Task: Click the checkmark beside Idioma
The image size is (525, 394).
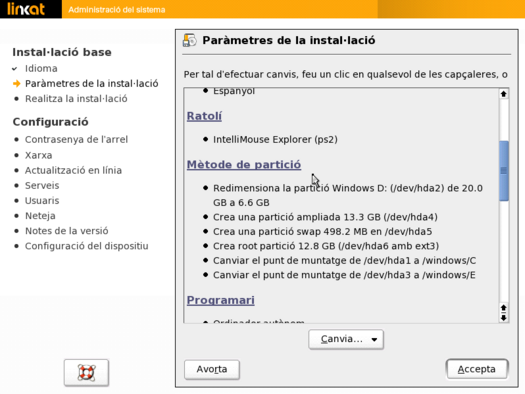Action: (14, 69)
